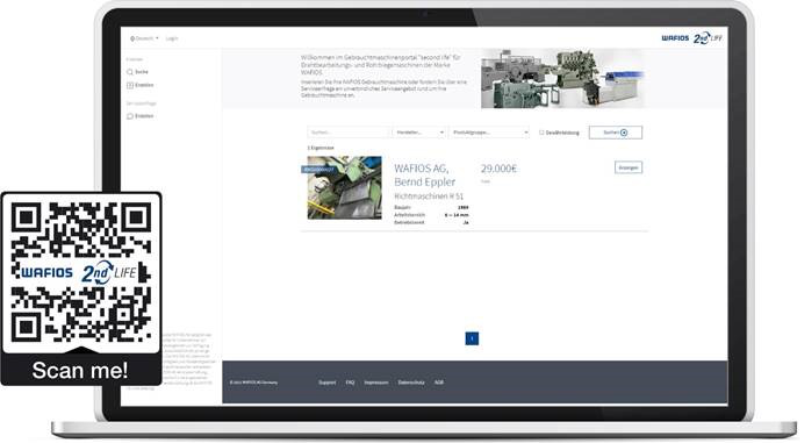Open Suche with the magnifier icon in sidebar
Image resolution: width=800 pixels, height=443 pixels.
tap(138, 72)
